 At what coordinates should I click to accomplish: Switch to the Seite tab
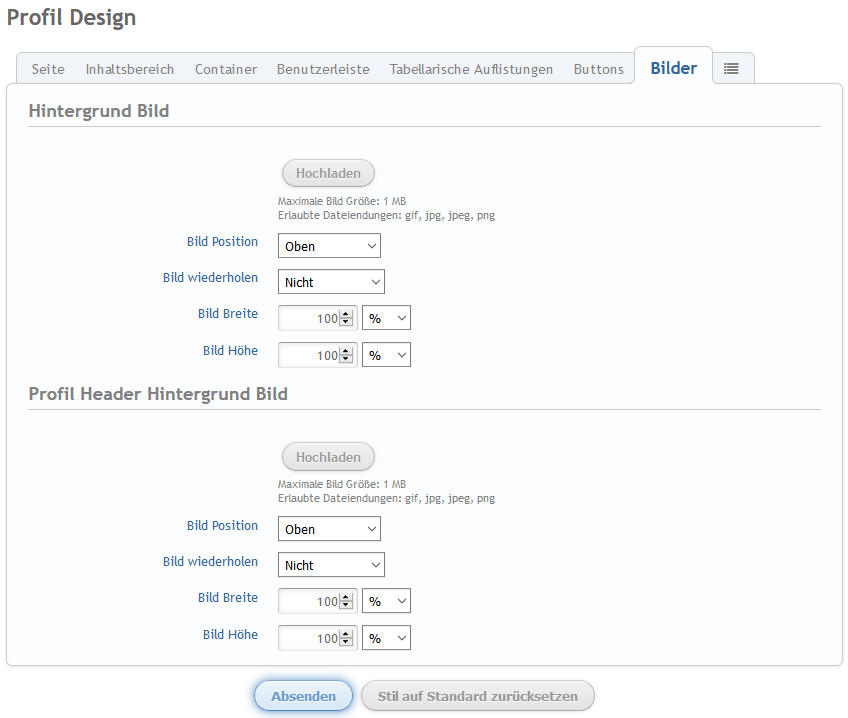point(48,69)
